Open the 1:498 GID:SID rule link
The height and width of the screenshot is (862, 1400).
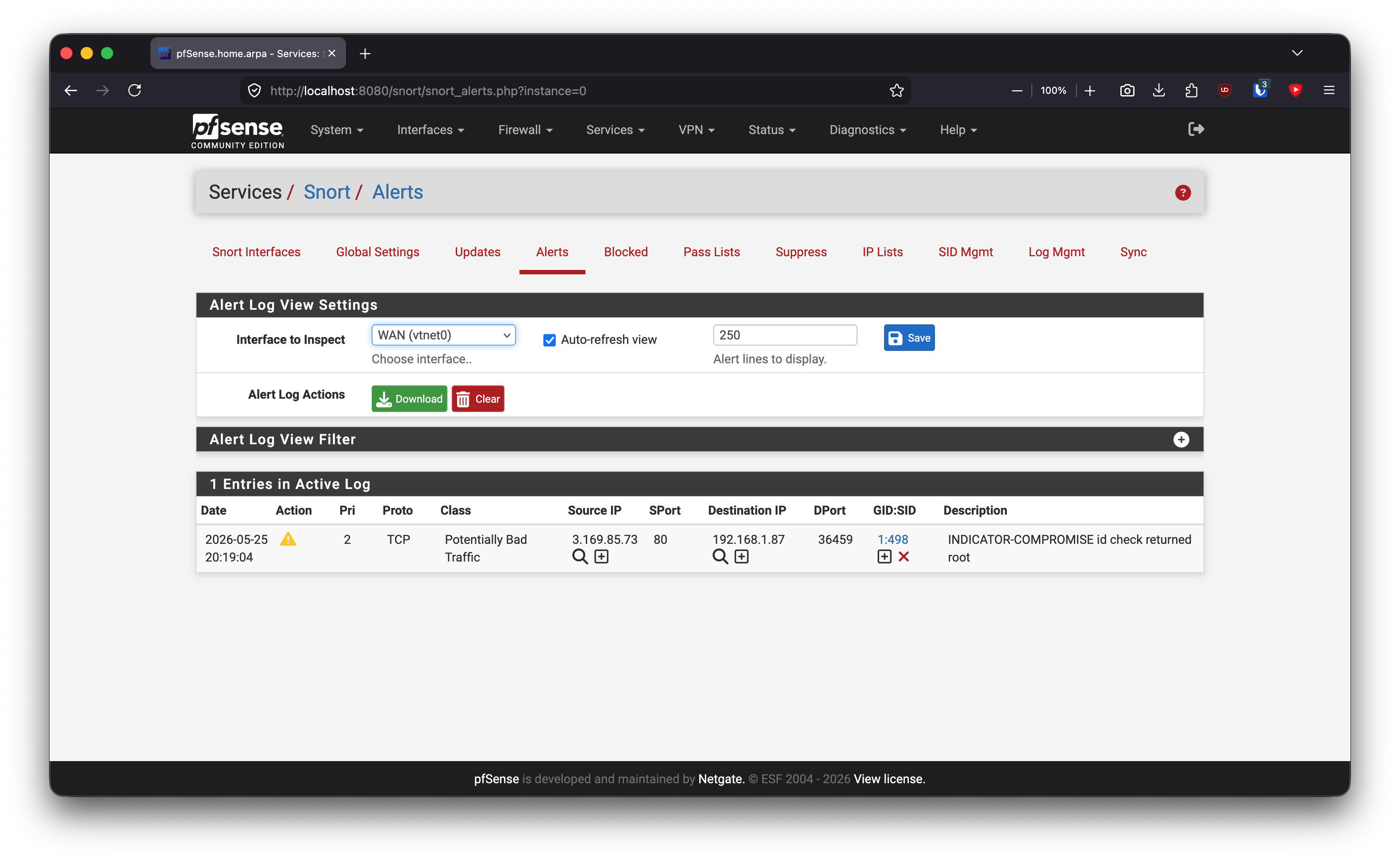pyautogui.click(x=892, y=539)
